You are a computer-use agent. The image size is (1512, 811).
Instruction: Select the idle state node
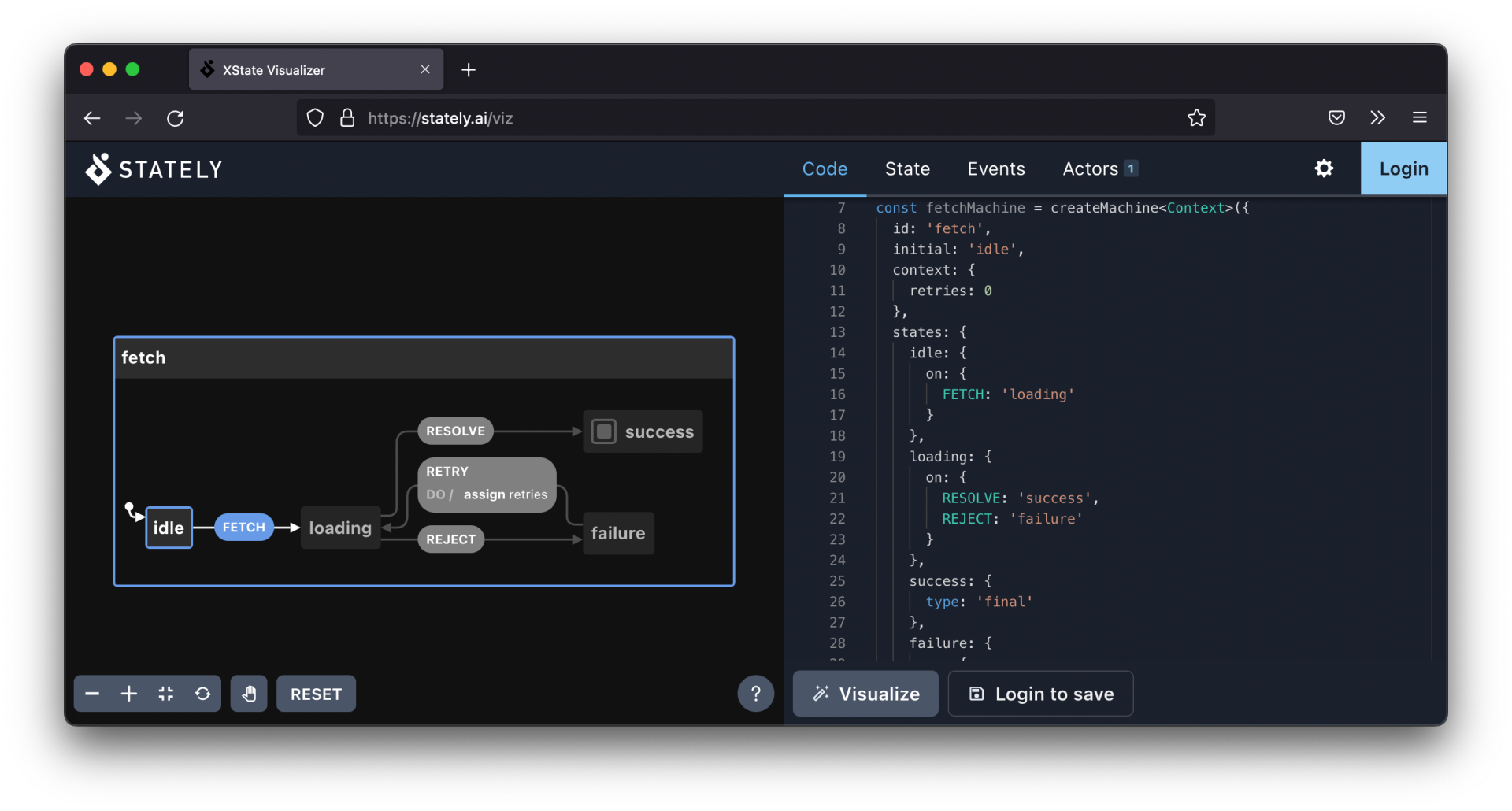pos(169,528)
